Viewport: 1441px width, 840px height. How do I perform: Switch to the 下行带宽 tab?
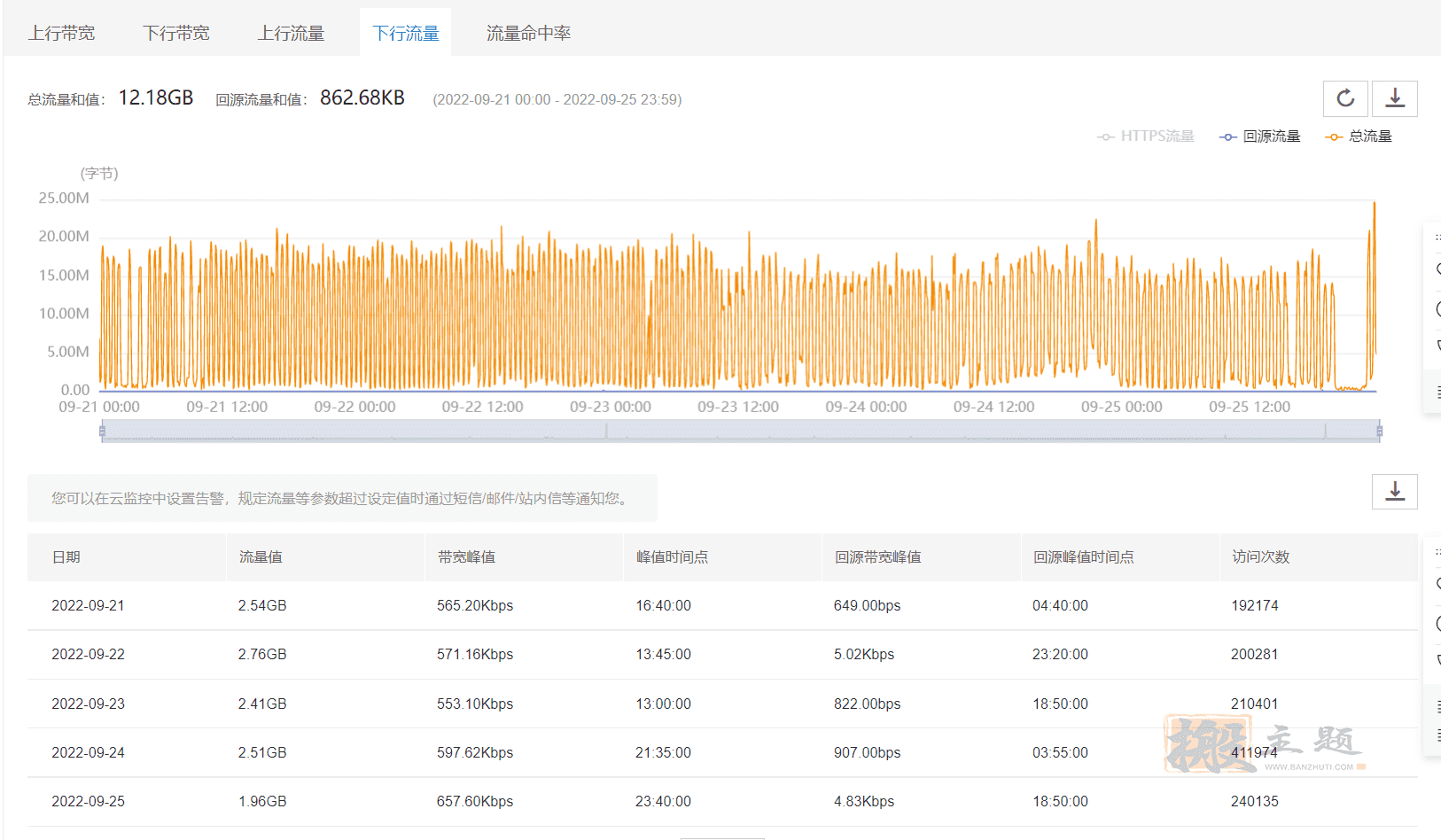point(175,33)
